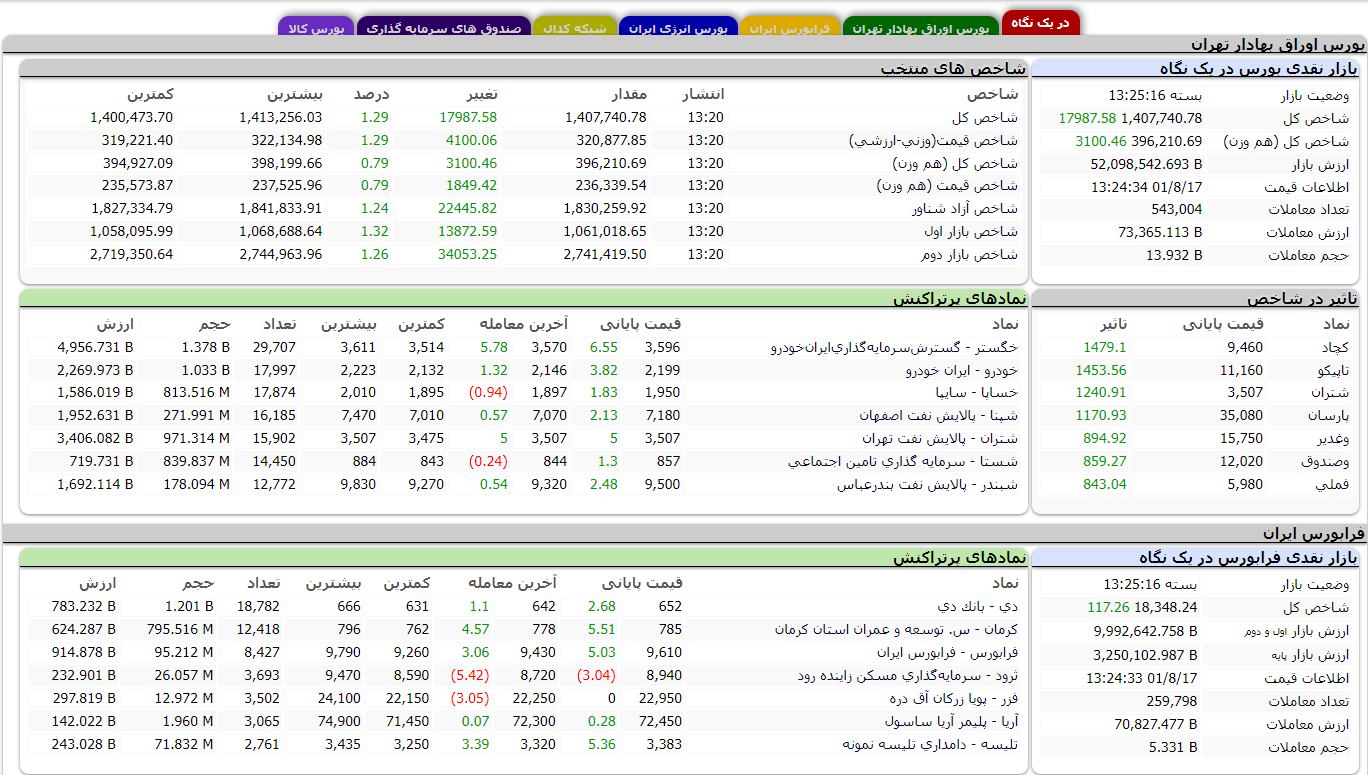The width and height of the screenshot is (1368, 775).
Task: Open symbol خگستر in most-traded symbols
Action: pyautogui.click(x=894, y=348)
